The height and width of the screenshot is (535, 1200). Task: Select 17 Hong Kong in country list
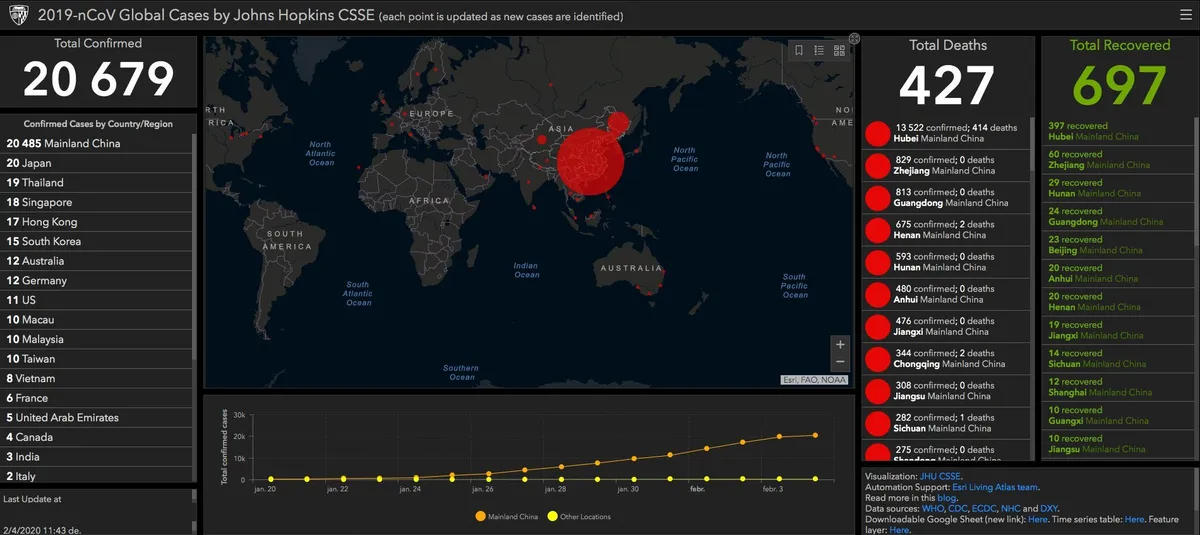(97, 222)
